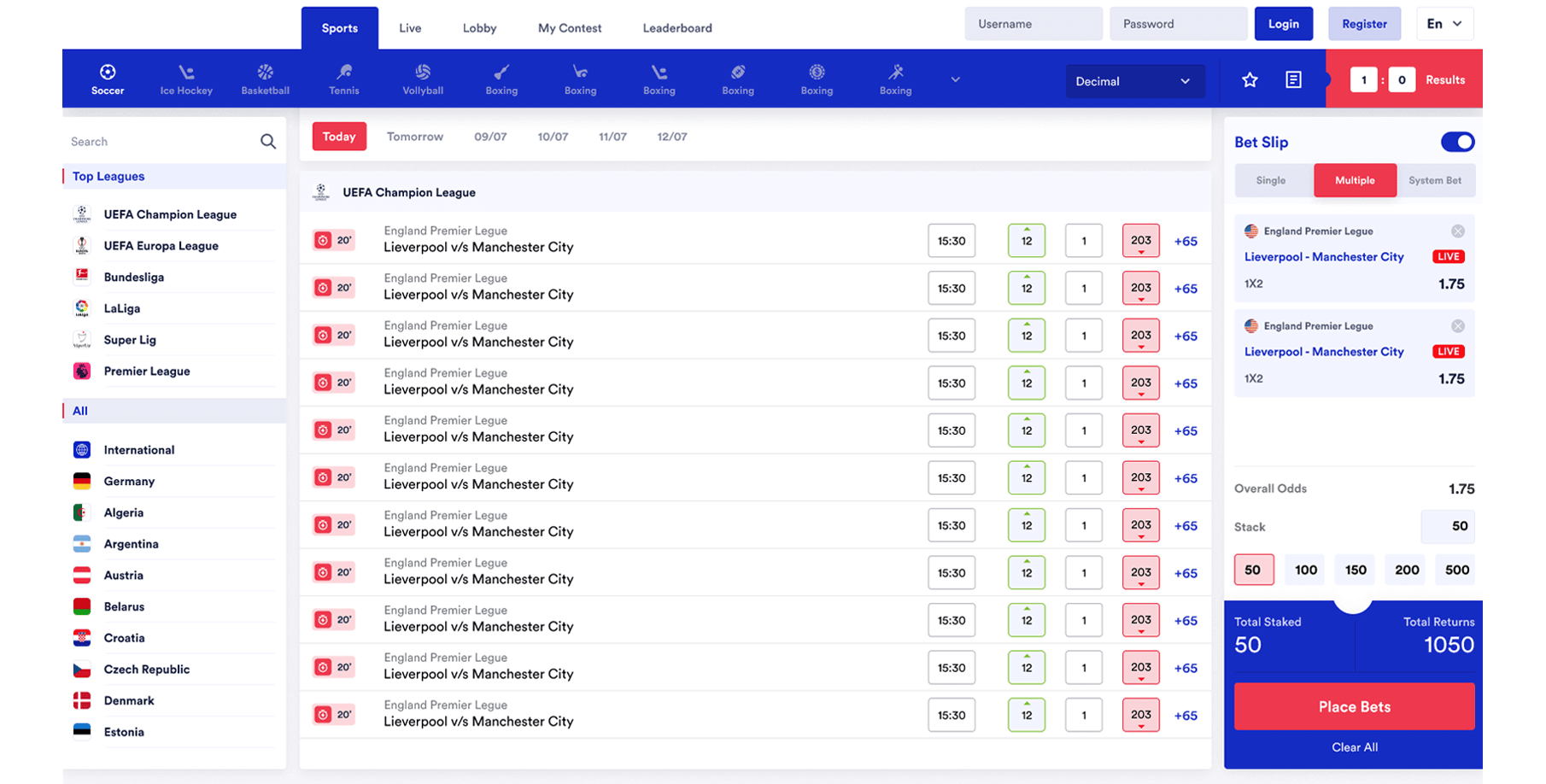Viewport: 1546px width, 784px height.
Task: Open the Leaderboard menu item
Action: (x=676, y=27)
